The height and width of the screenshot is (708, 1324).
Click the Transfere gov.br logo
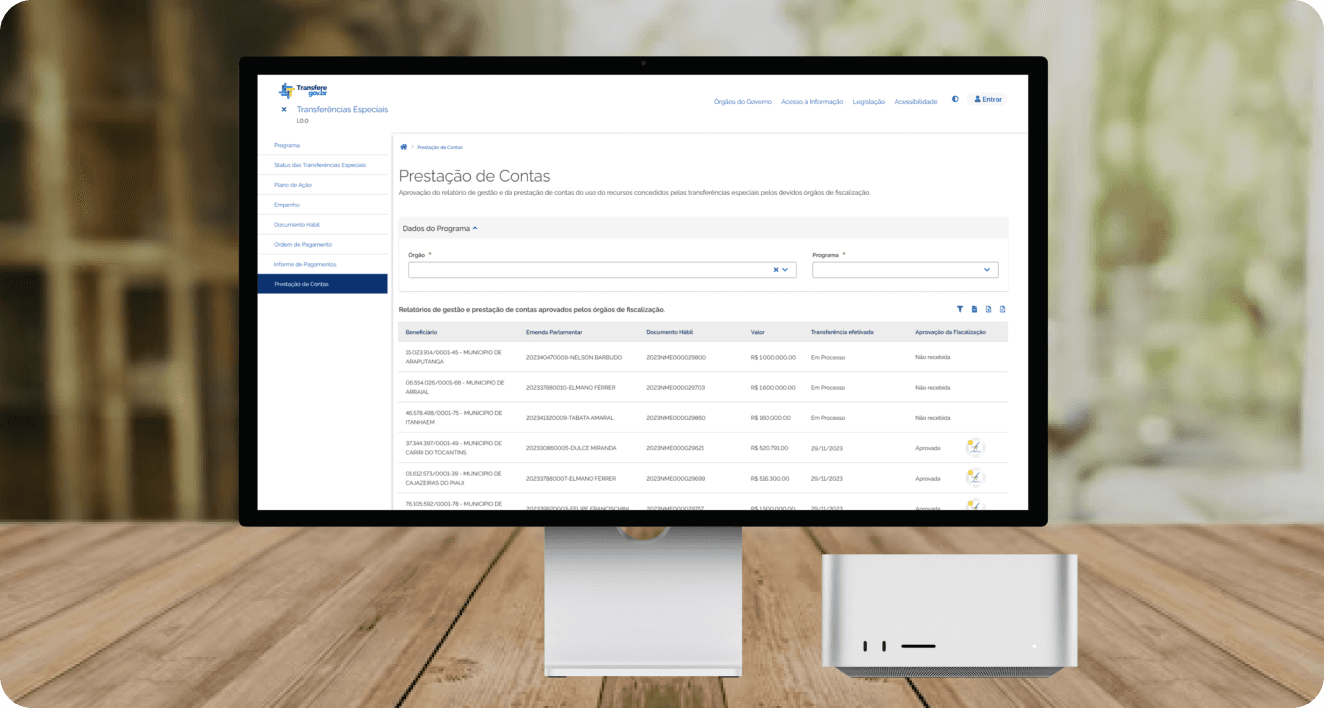[x=303, y=91]
